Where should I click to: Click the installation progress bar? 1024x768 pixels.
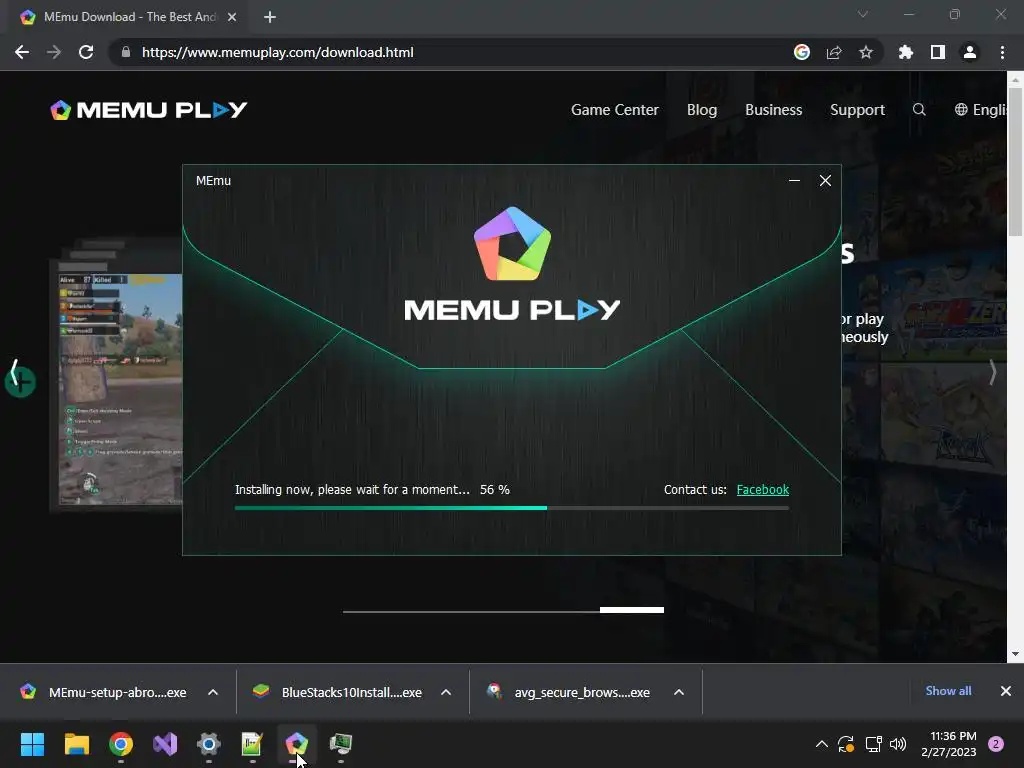(x=512, y=507)
